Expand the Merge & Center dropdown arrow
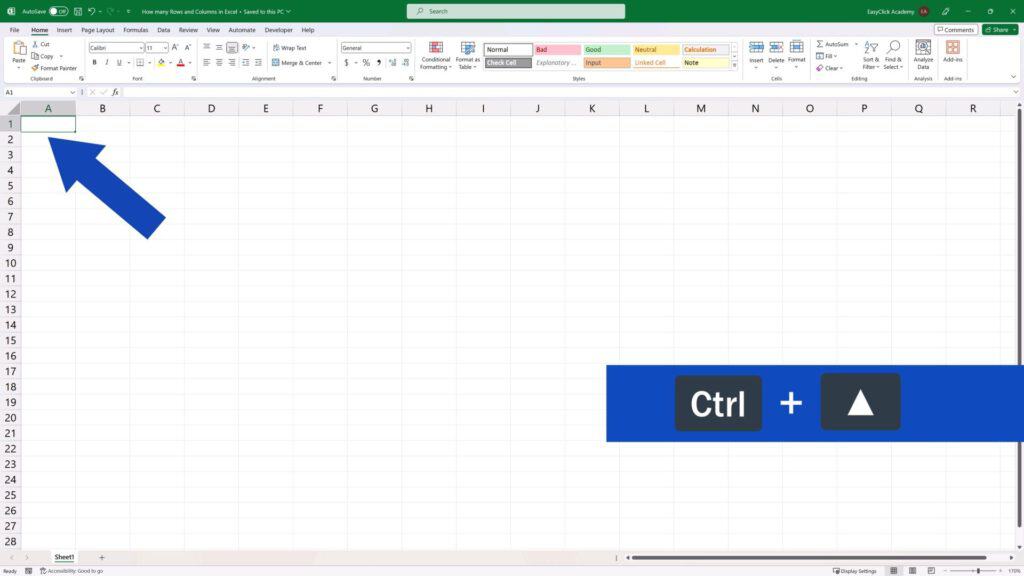 coord(329,63)
